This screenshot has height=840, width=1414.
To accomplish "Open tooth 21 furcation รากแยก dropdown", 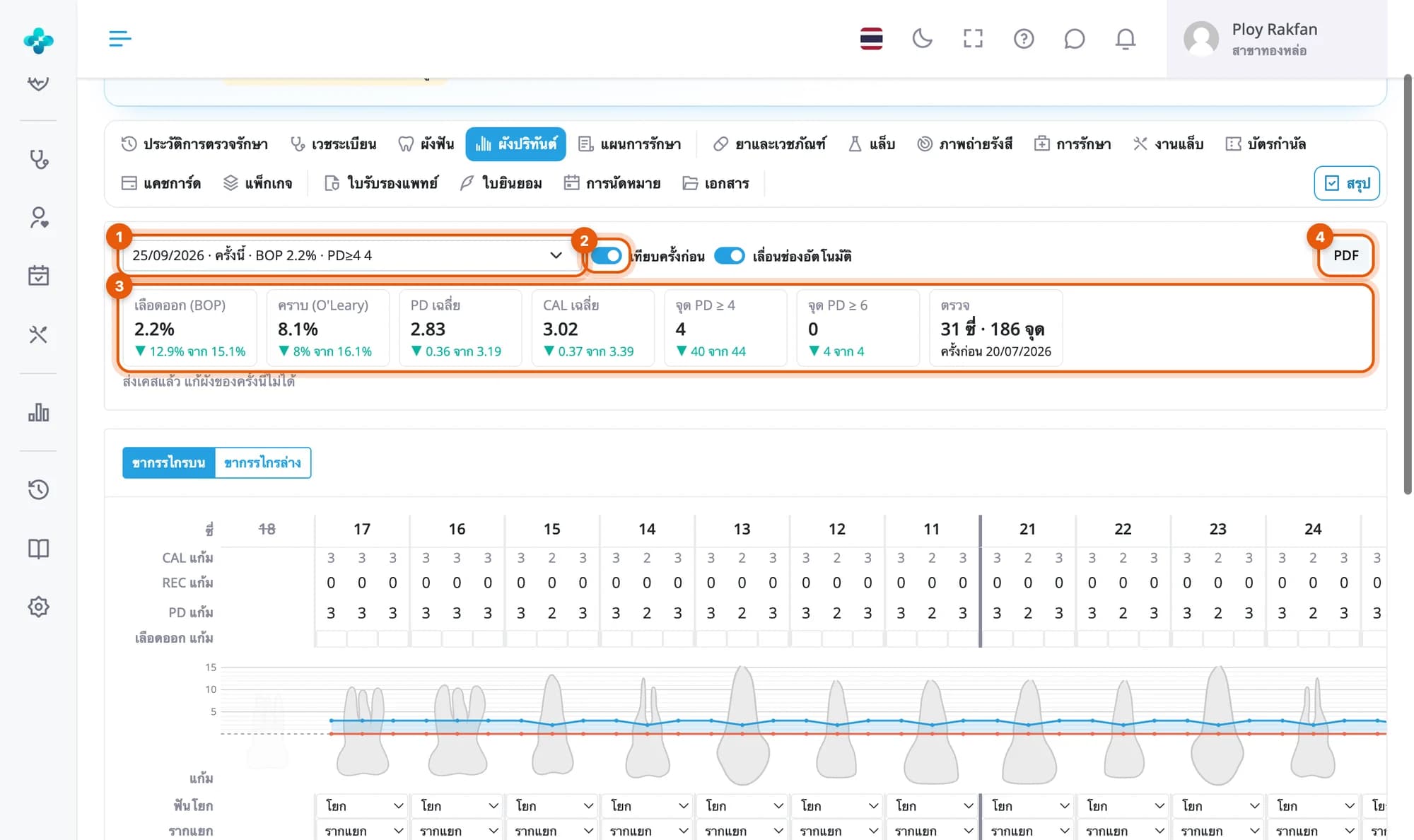I will pyautogui.click(x=1027, y=831).
